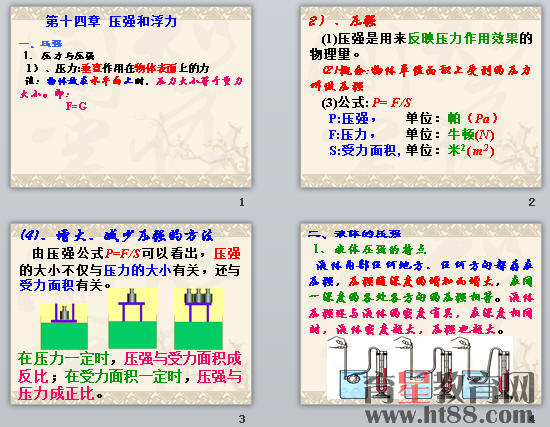Select slide 4 thumbnail about 液体的压强

click(421, 314)
